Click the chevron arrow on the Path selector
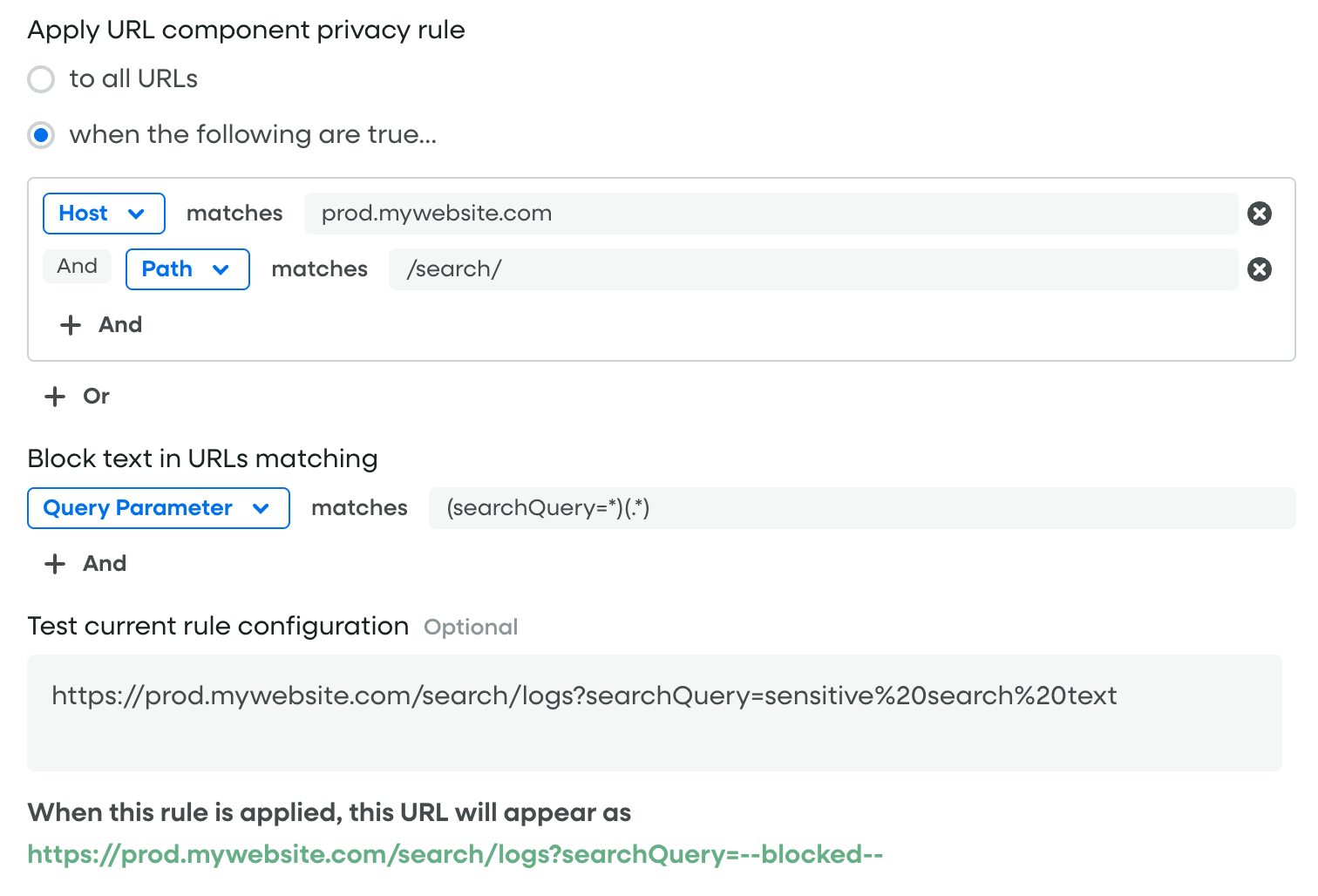 click(x=221, y=269)
